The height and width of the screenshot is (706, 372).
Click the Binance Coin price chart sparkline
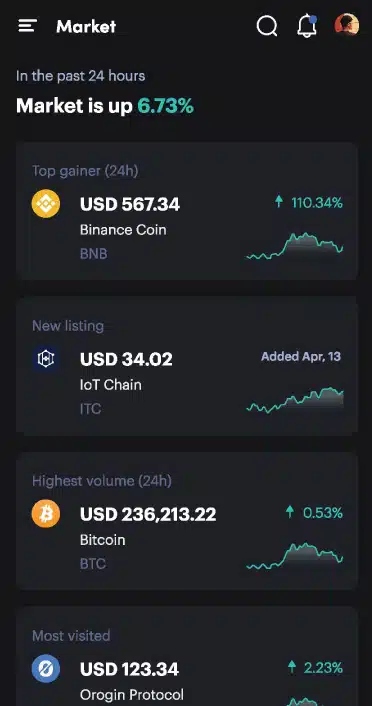(295, 247)
